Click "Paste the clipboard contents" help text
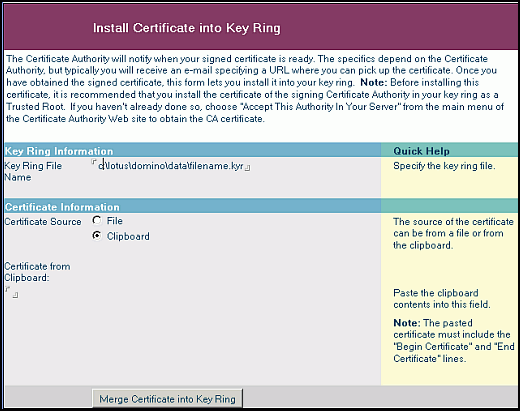Screen dimensions: 520x411 [x=442, y=299]
